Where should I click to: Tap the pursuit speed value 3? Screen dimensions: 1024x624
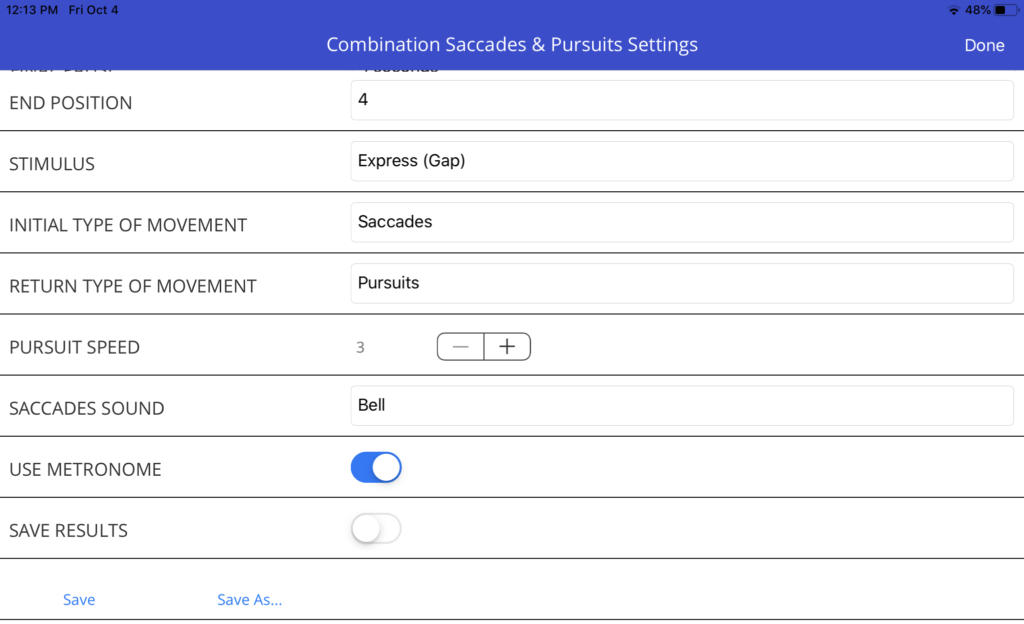360,347
